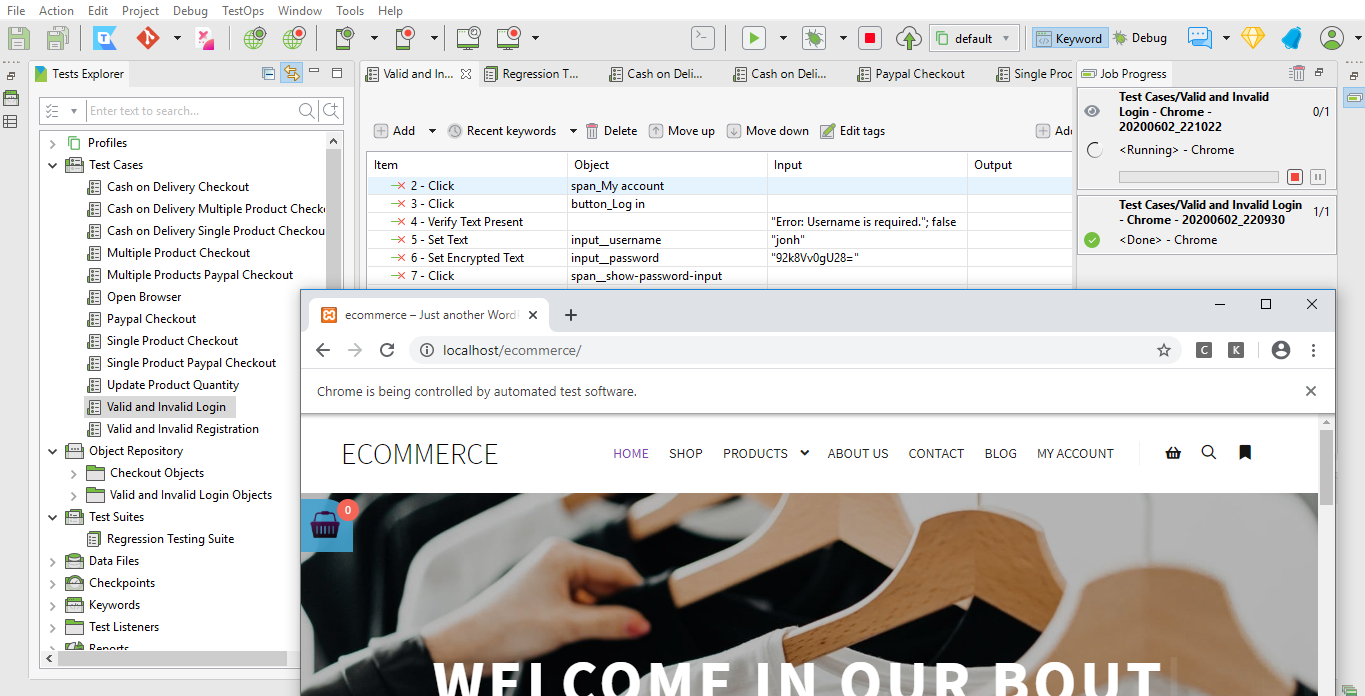Expand the Checkout Objects folder

pyautogui.click(x=73, y=473)
